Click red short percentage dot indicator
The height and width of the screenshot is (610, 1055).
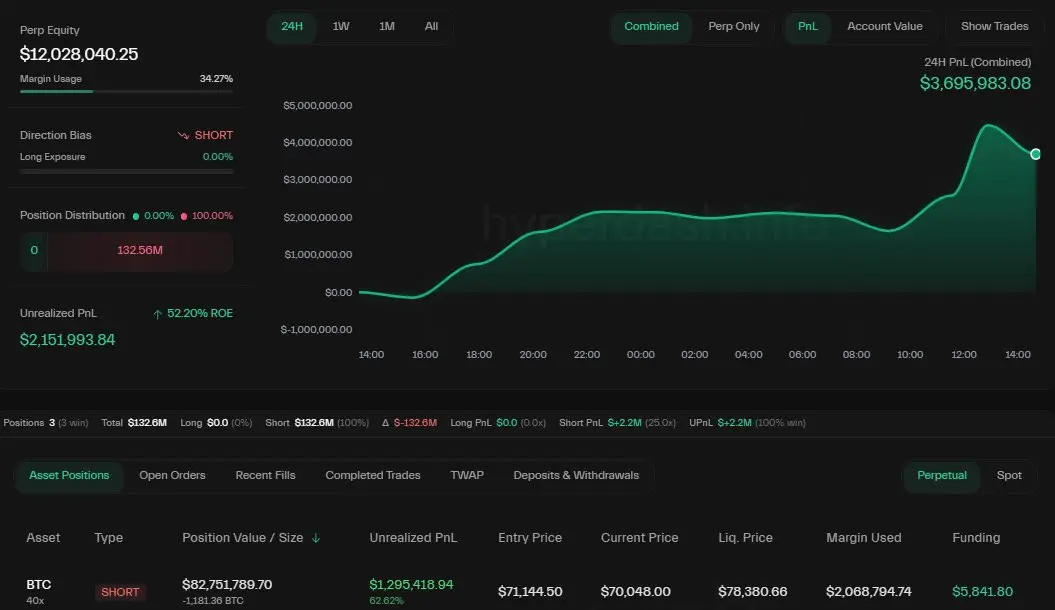click(184, 216)
